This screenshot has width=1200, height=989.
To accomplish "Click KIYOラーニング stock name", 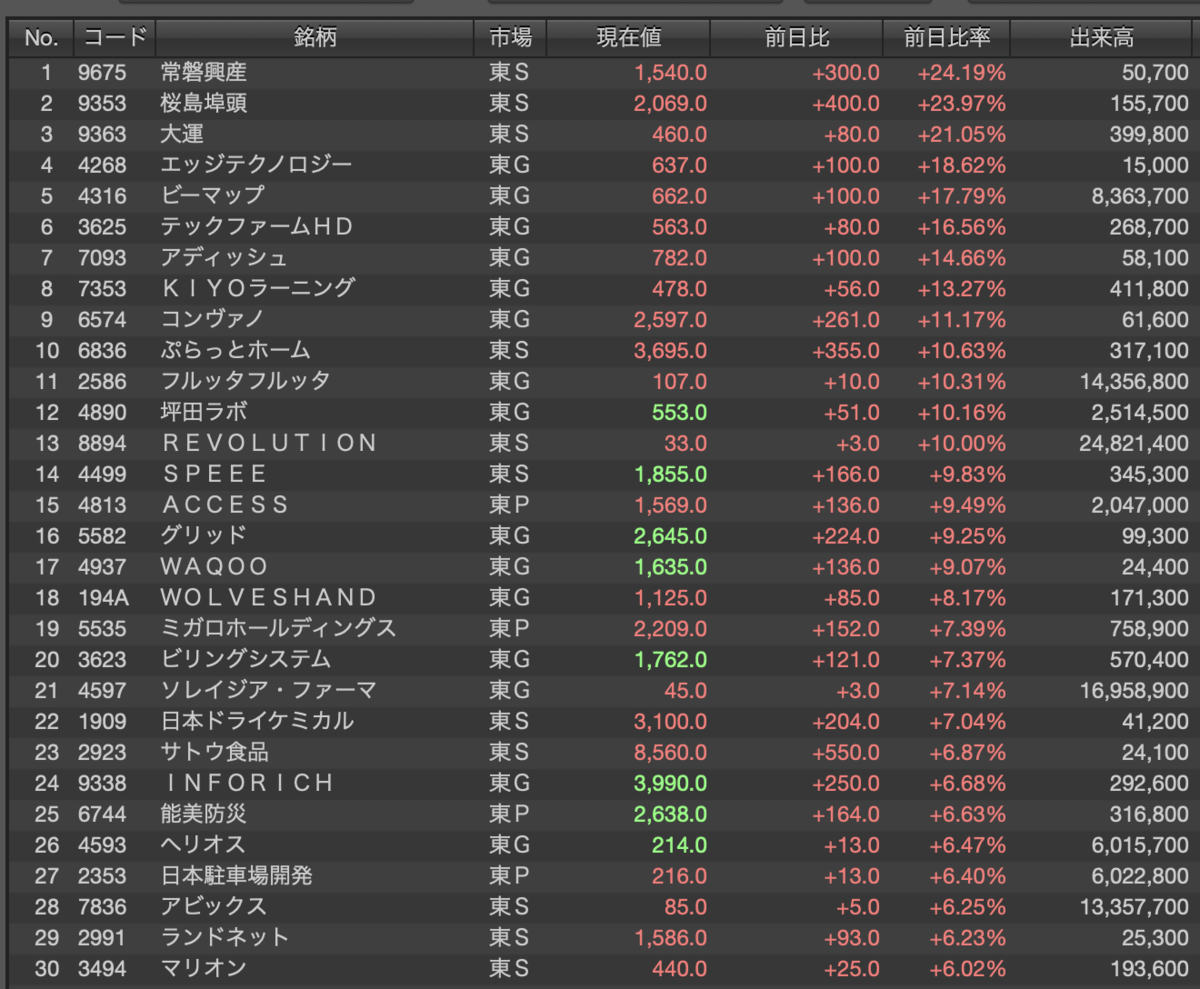I will click(x=258, y=288).
